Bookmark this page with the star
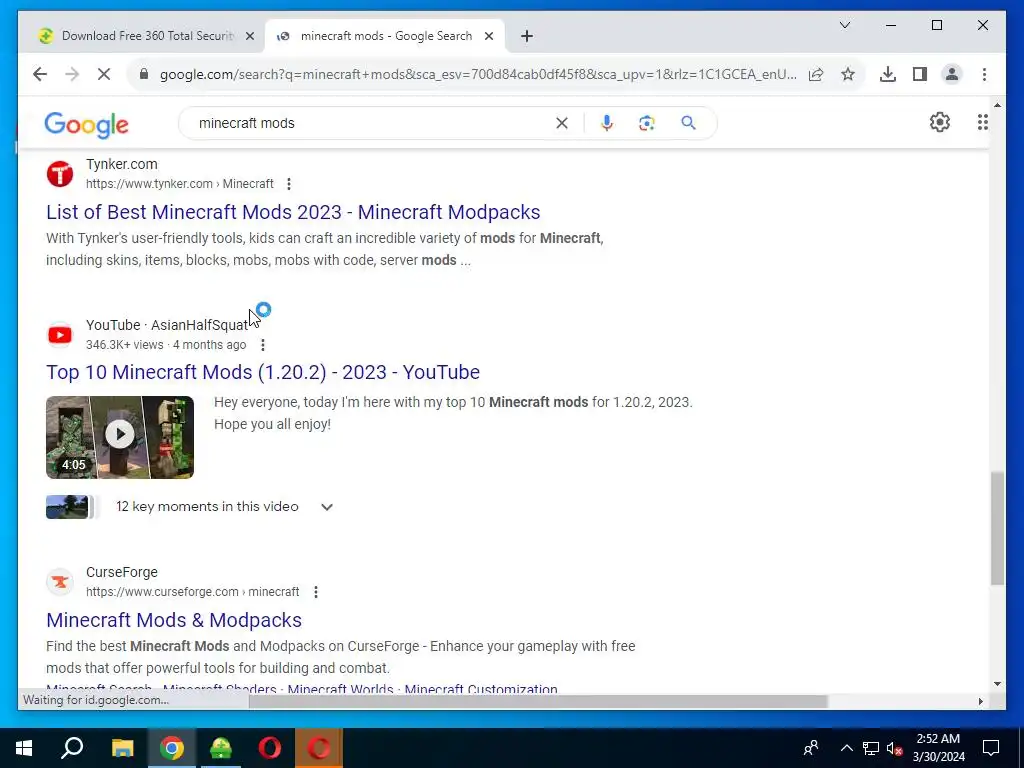The width and height of the screenshot is (1024, 768). pyautogui.click(x=848, y=74)
